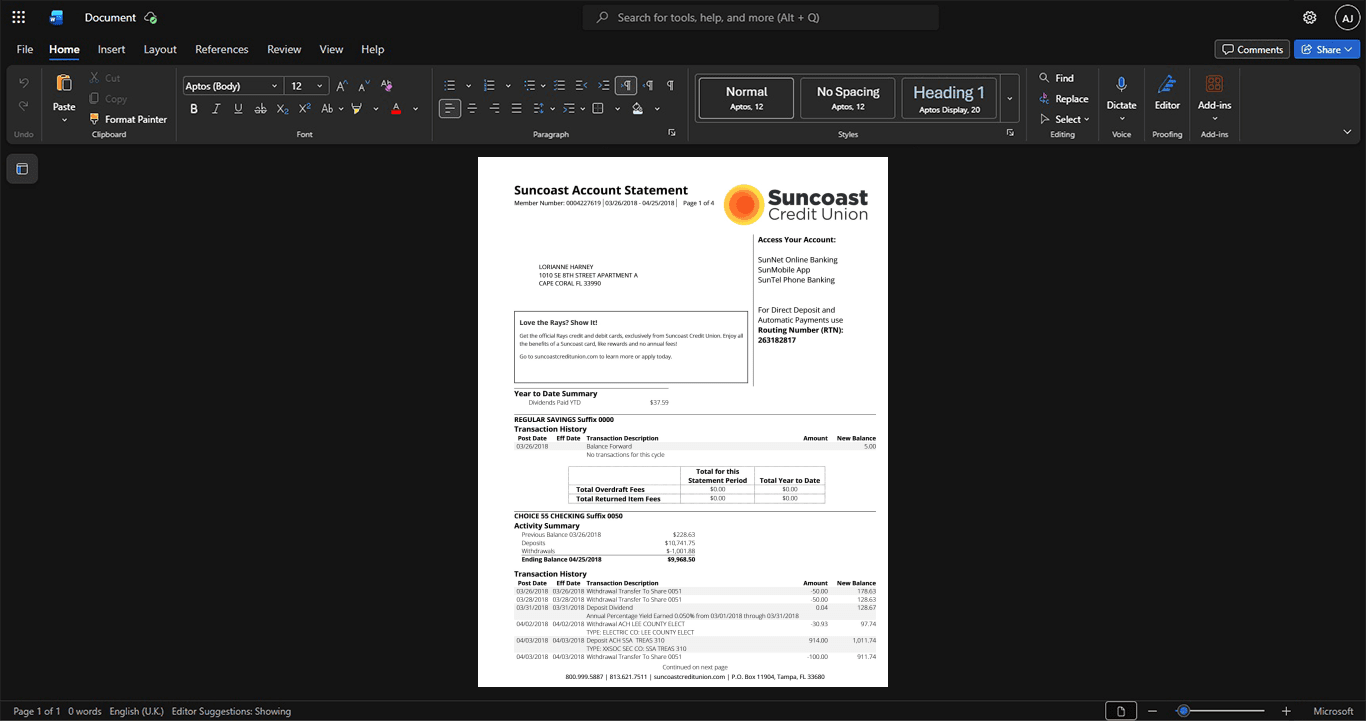Expand the Paste options arrow
The height and width of the screenshot is (721, 1366).
click(x=64, y=120)
